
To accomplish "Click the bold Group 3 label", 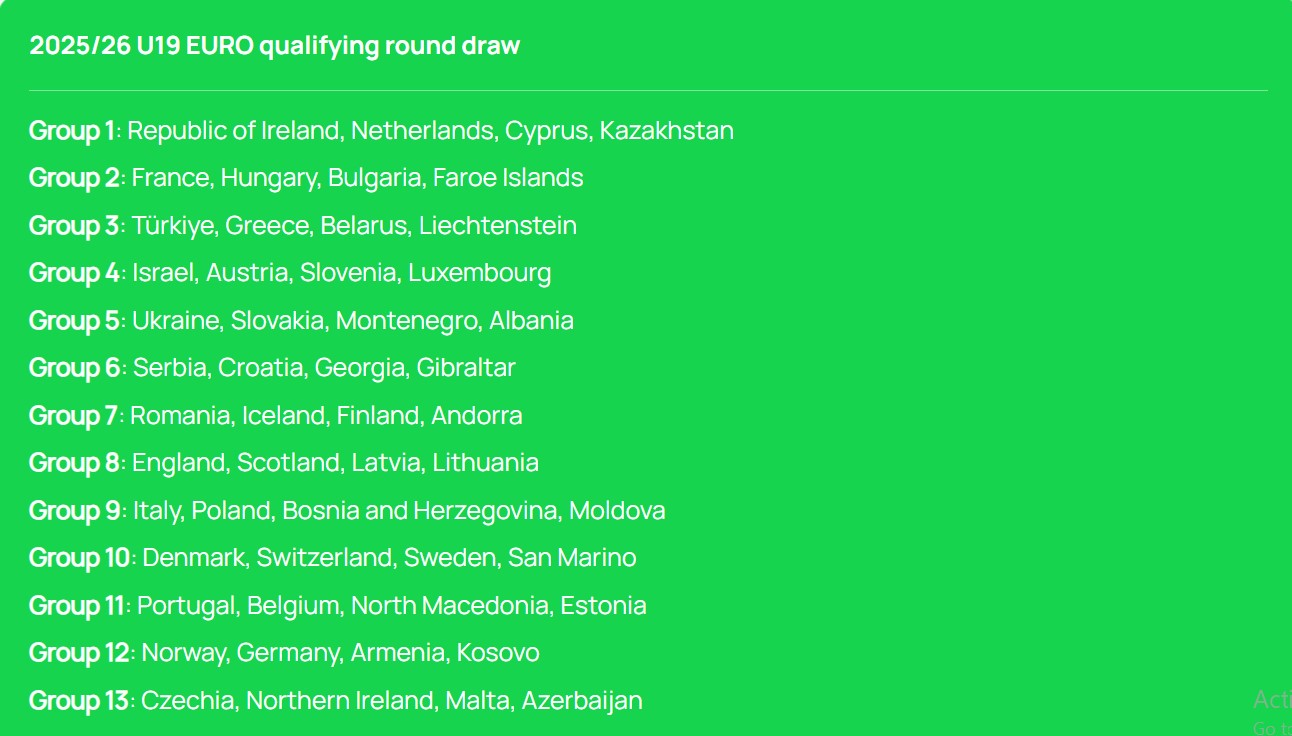I will (74, 226).
